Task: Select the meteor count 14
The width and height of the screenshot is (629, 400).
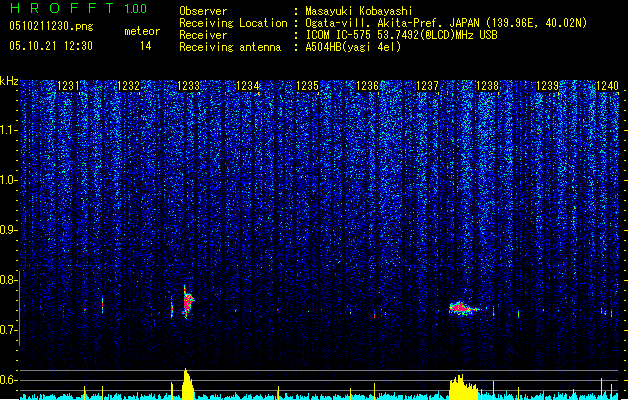Action: click(x=146, y=46)
